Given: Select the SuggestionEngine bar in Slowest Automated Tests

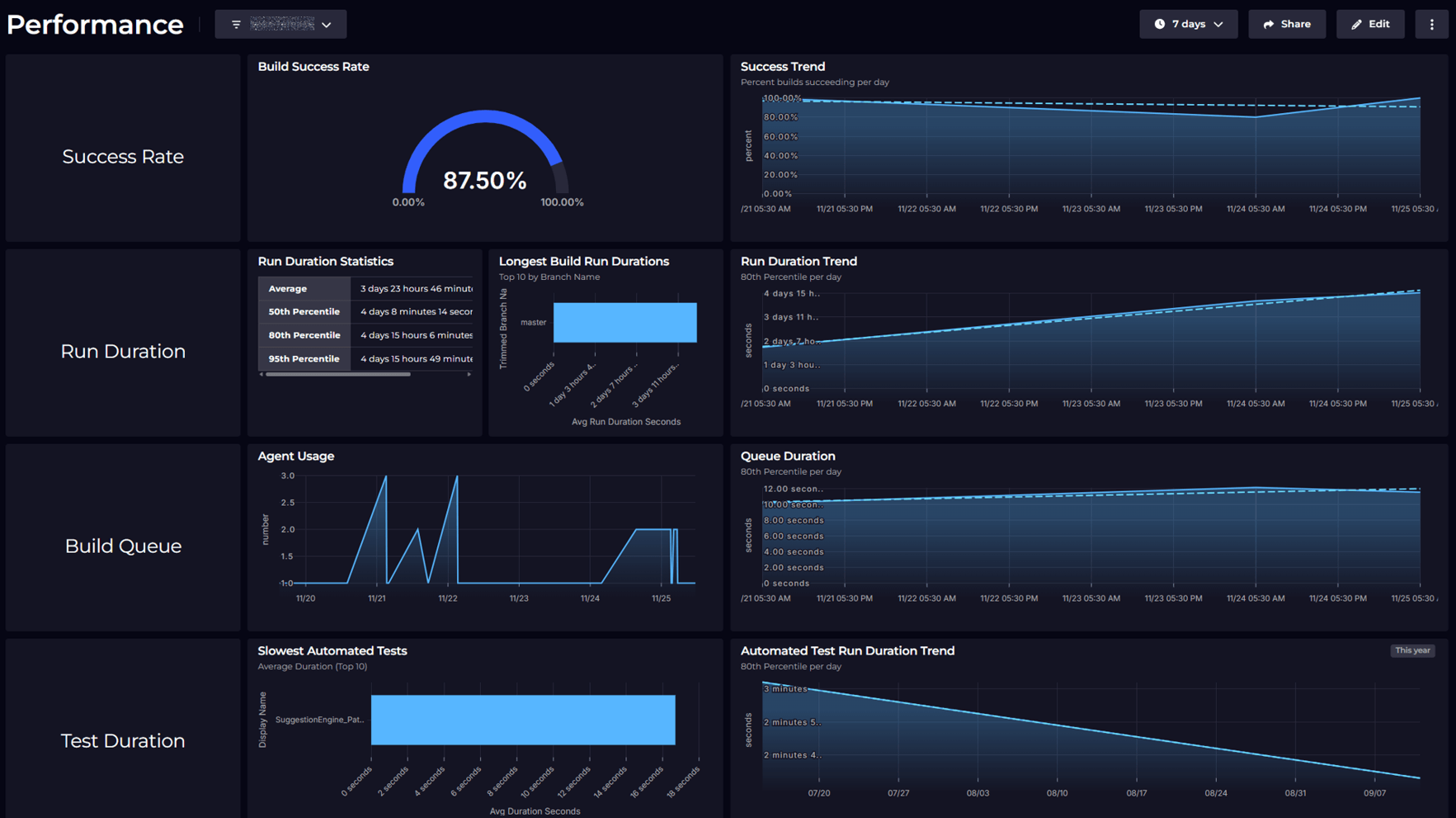Looking at the screenshot, I should 523,720.
